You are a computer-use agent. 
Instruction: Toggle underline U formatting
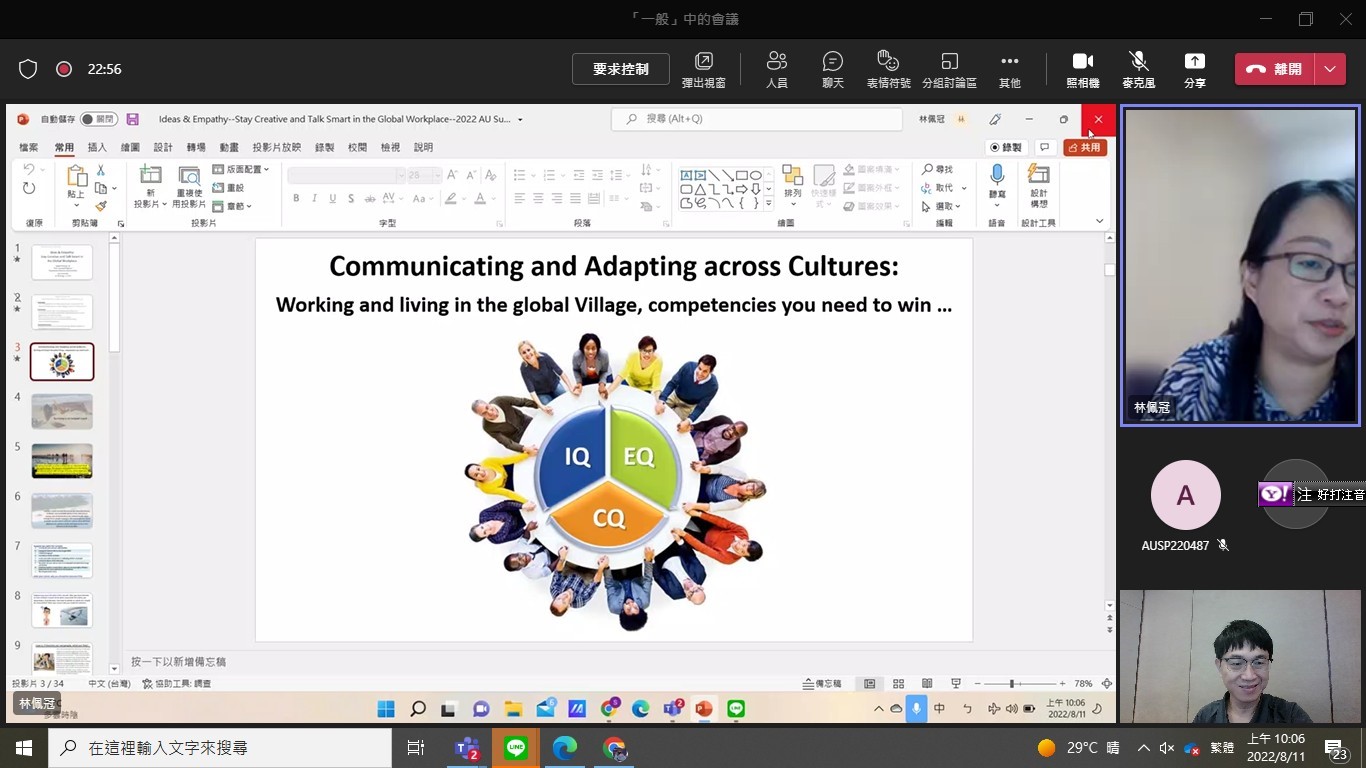tap(332, 198)
